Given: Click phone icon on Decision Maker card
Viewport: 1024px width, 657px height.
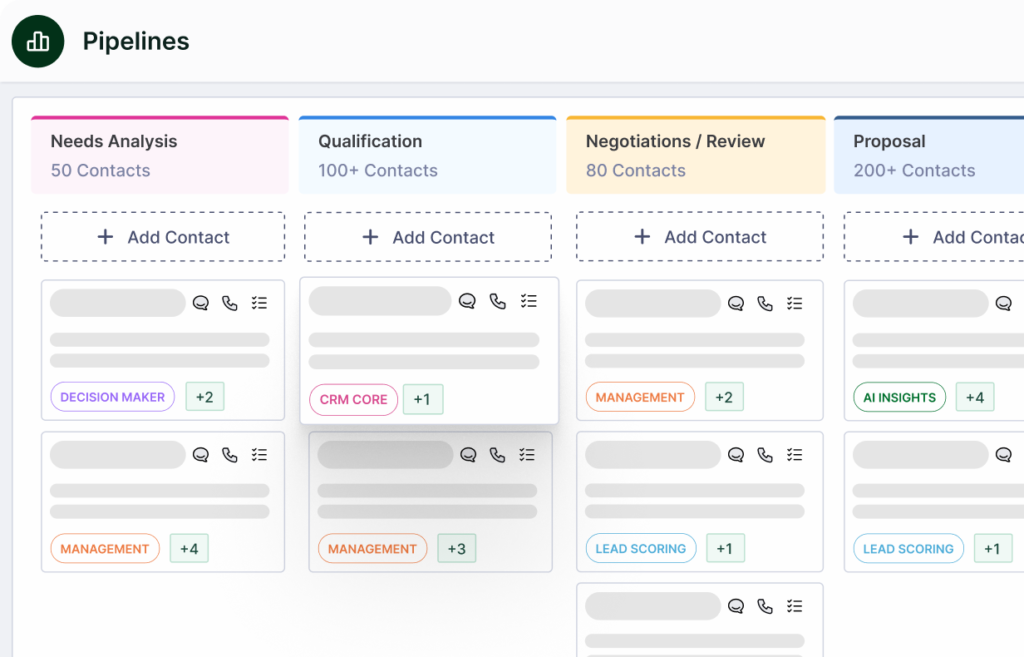Looking at the screenshot, I should tap(230, 303).
